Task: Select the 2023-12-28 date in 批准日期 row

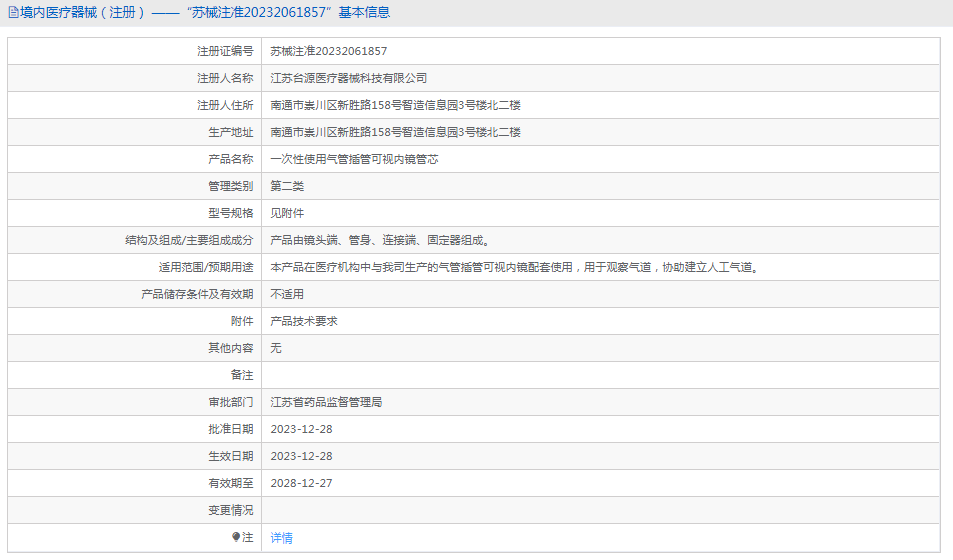Action: pos(301,429)
